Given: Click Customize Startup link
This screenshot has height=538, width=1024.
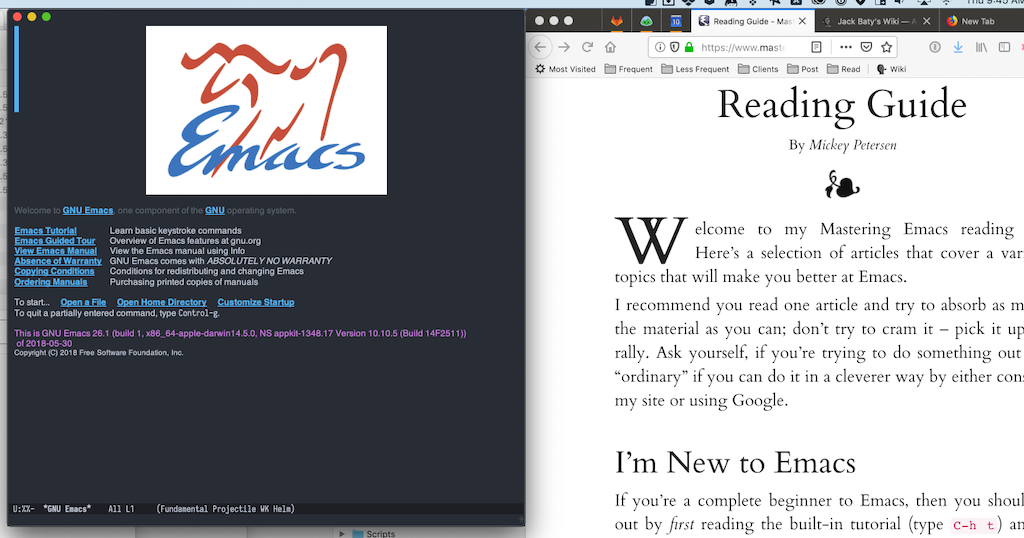Looking at the screenshot, I should coord(256,302).
